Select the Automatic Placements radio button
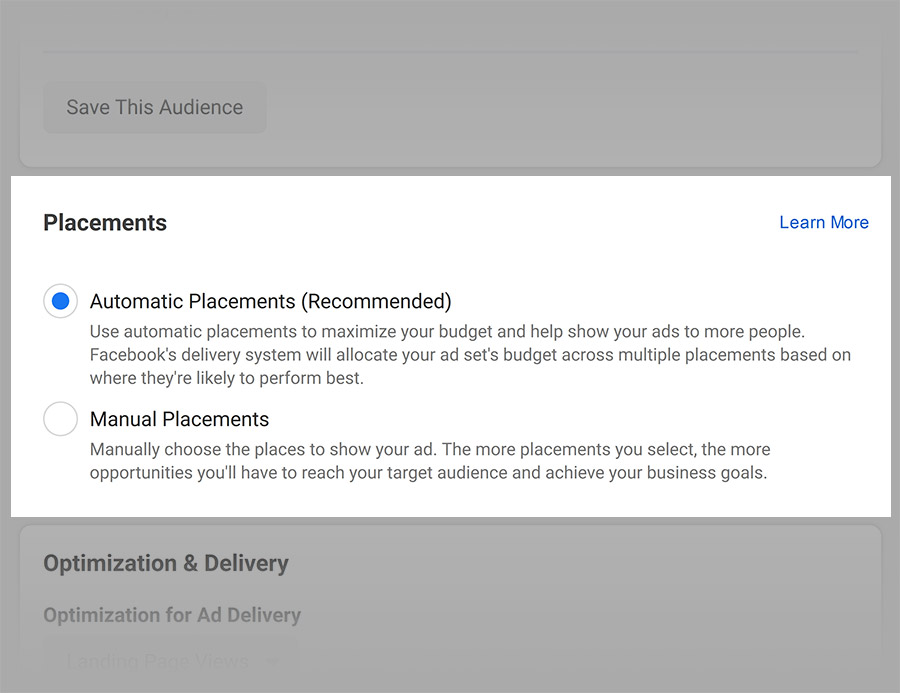This screenshot has height=693, width=900. (x=60, y=301)
